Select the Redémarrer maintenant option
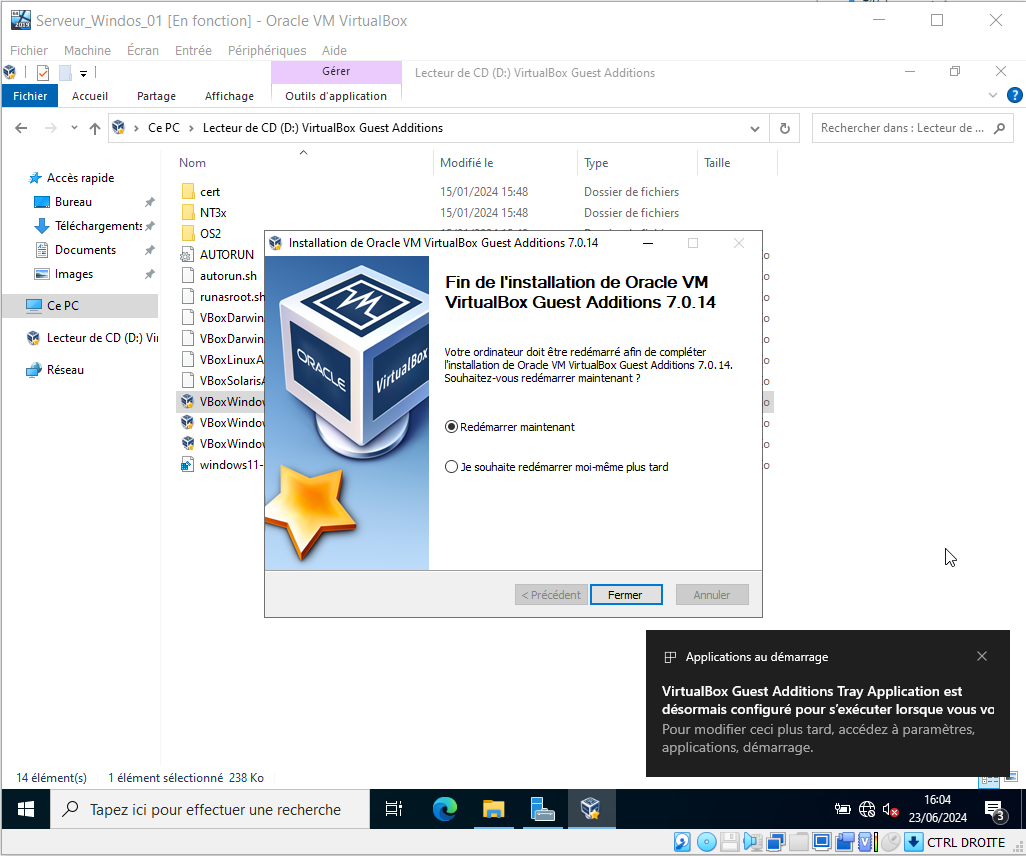This screenshot has width=1026, height=856. click(452, 427)
